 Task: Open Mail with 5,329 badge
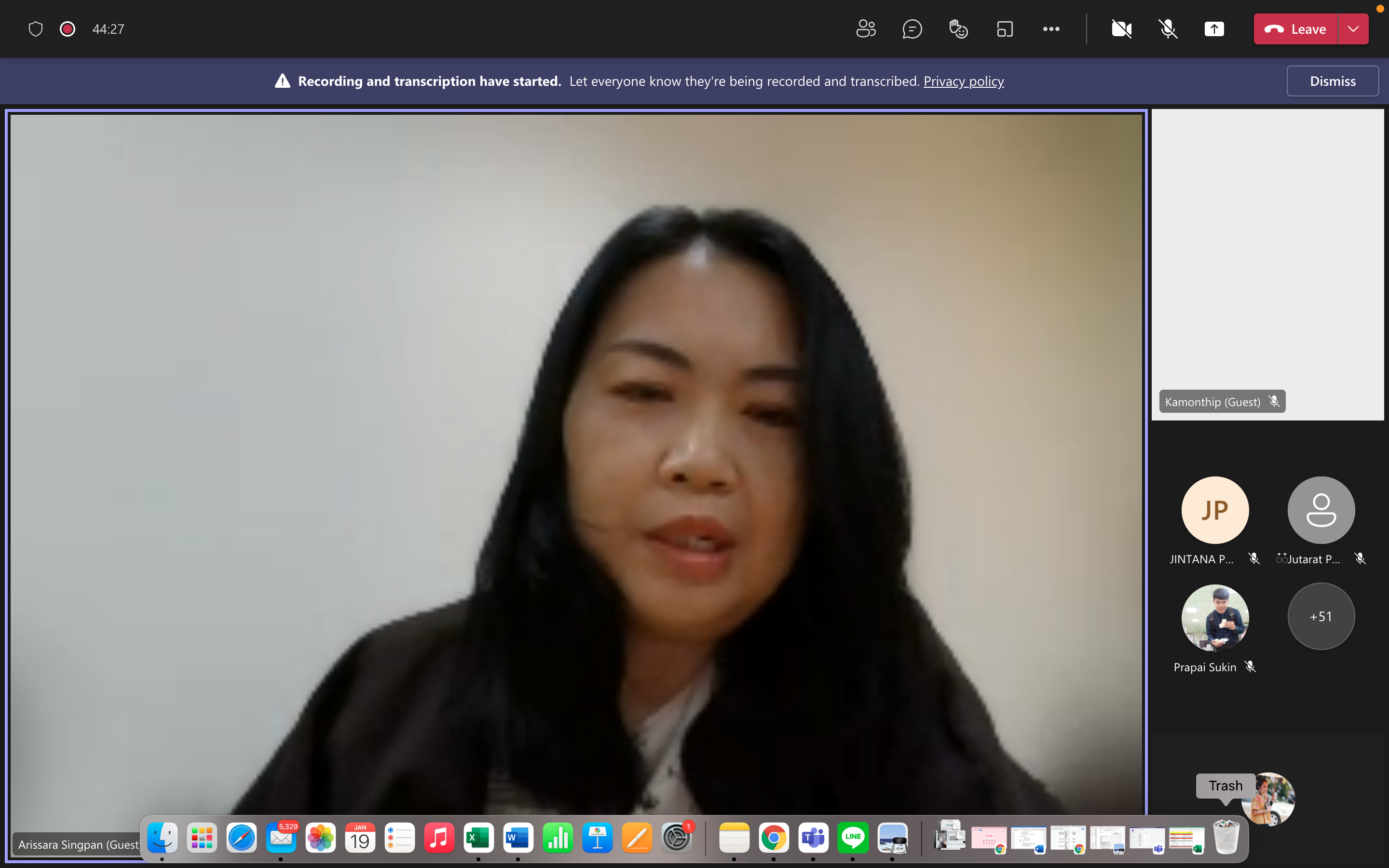pyautogui.click(x=281, y=838)
